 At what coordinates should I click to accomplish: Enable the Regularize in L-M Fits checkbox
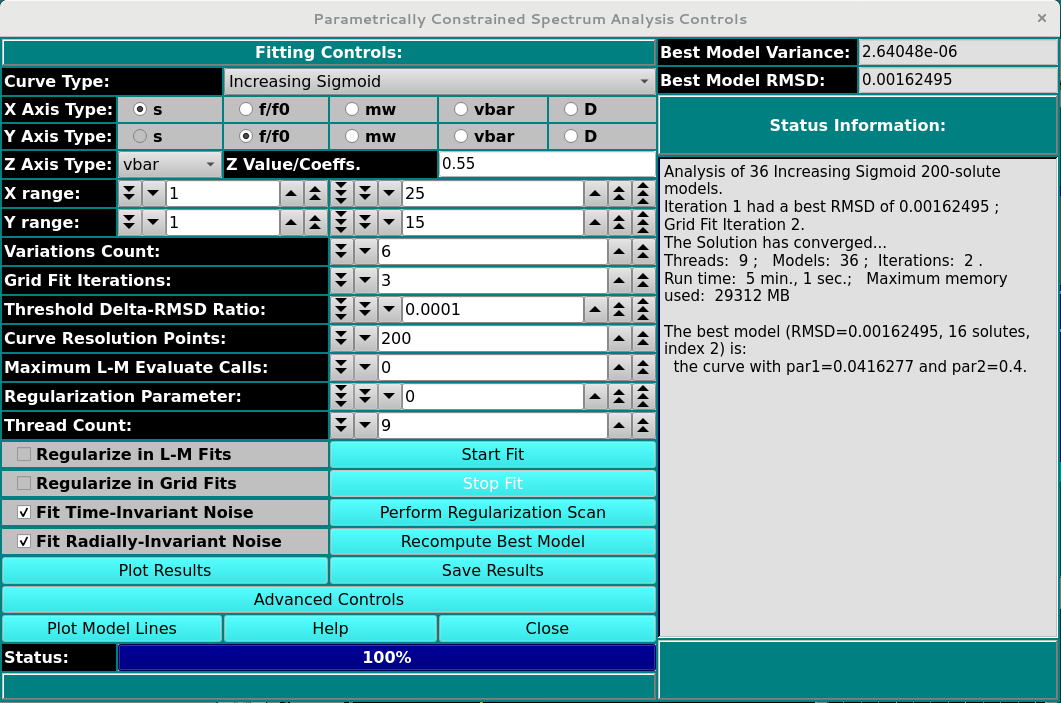tap(24, 454)
